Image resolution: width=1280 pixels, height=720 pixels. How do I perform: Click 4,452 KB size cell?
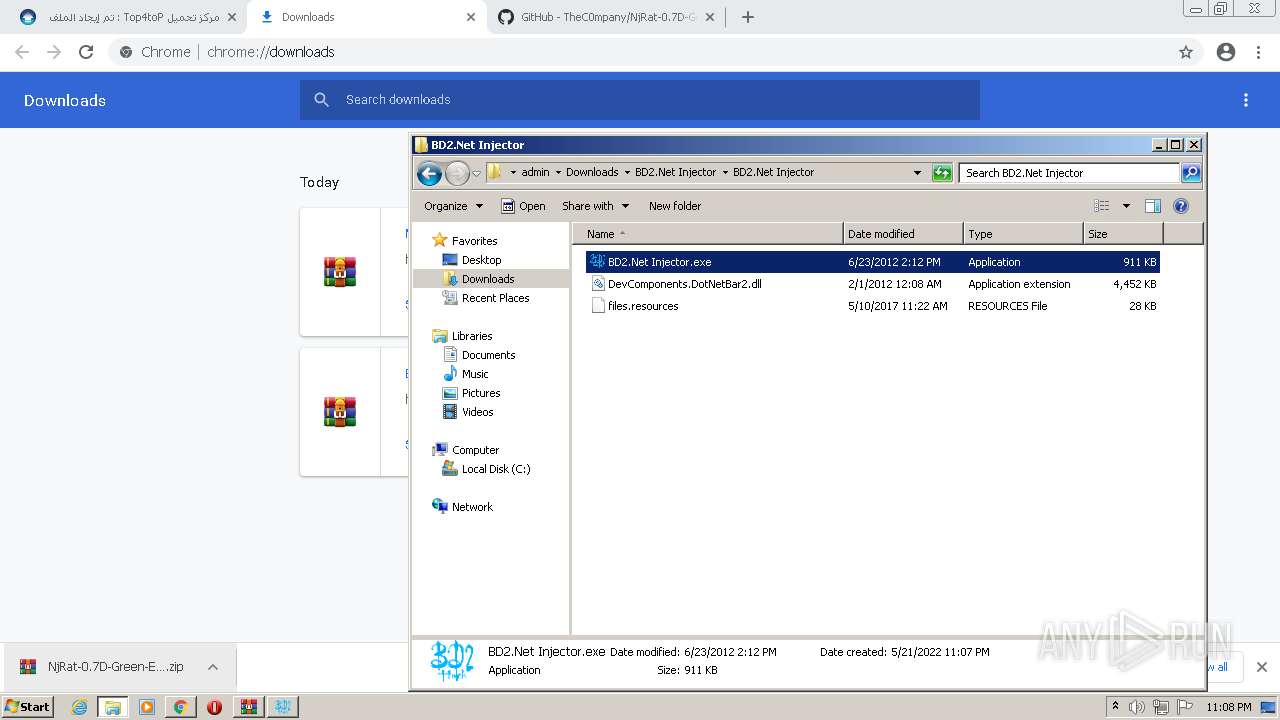[1134, 284]
